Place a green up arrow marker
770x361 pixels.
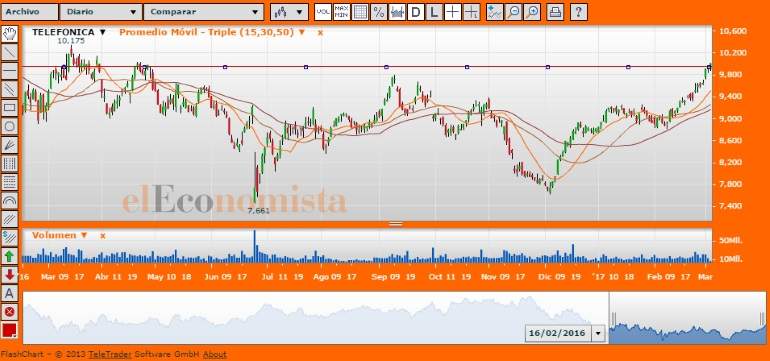coord(9,255)
